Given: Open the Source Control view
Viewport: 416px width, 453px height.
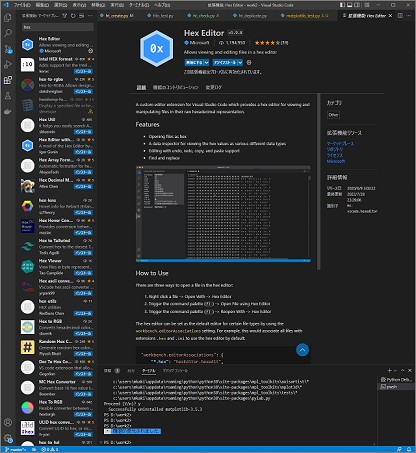Looking at the screenshot, I should (8, 49).
